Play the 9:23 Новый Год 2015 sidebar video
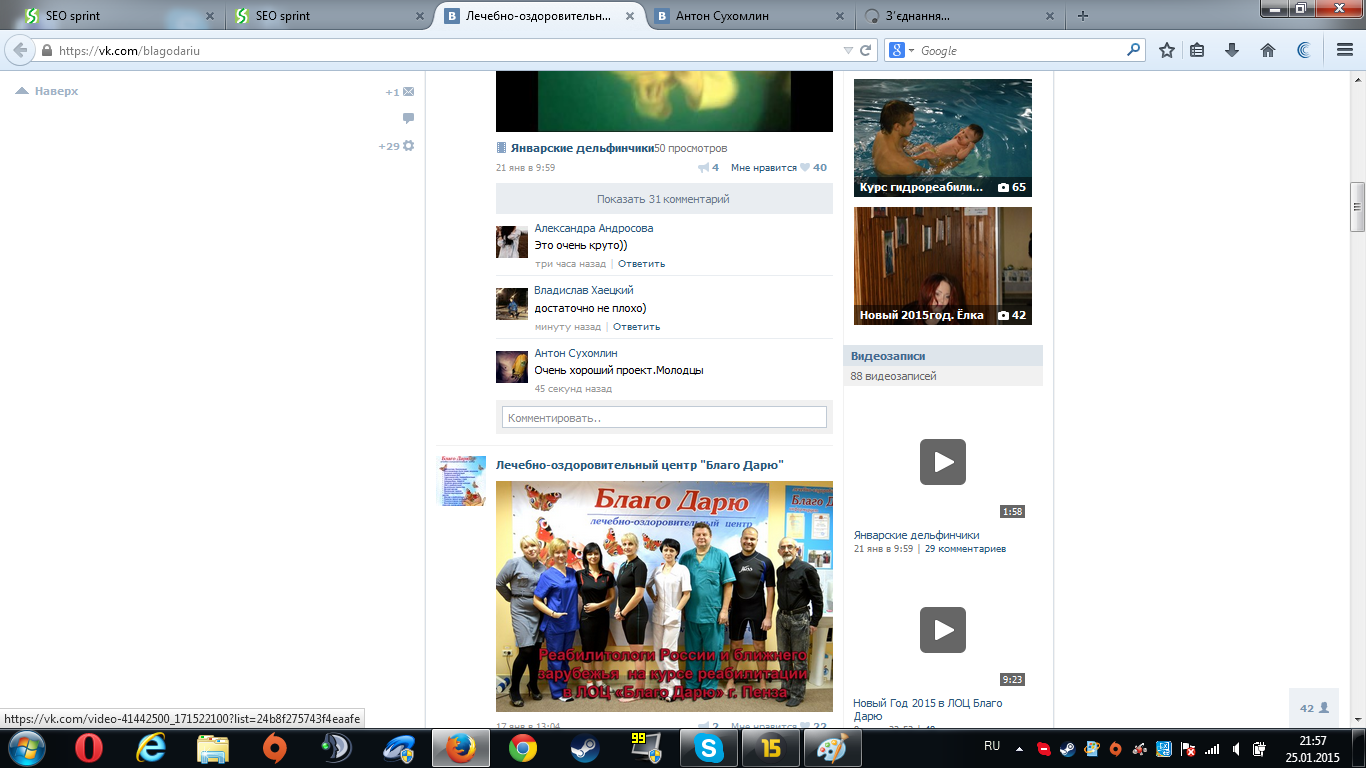This screenshot has height=768, width=1366. (x=943, y=630)
